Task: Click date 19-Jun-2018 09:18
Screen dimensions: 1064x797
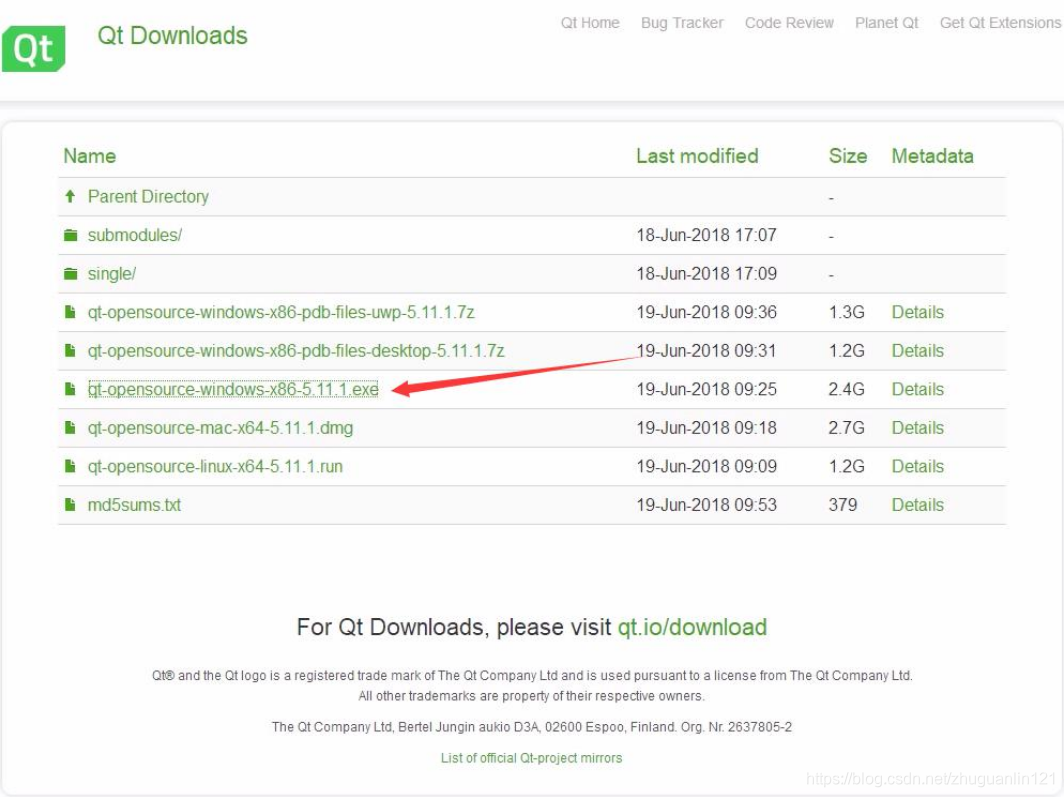Action: point(706,428)
